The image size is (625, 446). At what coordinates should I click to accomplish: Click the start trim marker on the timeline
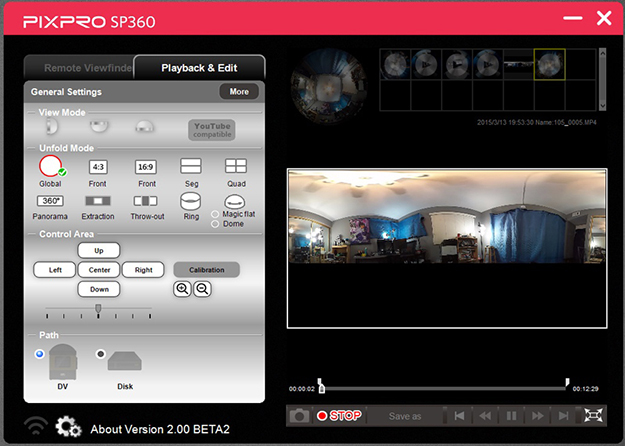pos(319,381)
